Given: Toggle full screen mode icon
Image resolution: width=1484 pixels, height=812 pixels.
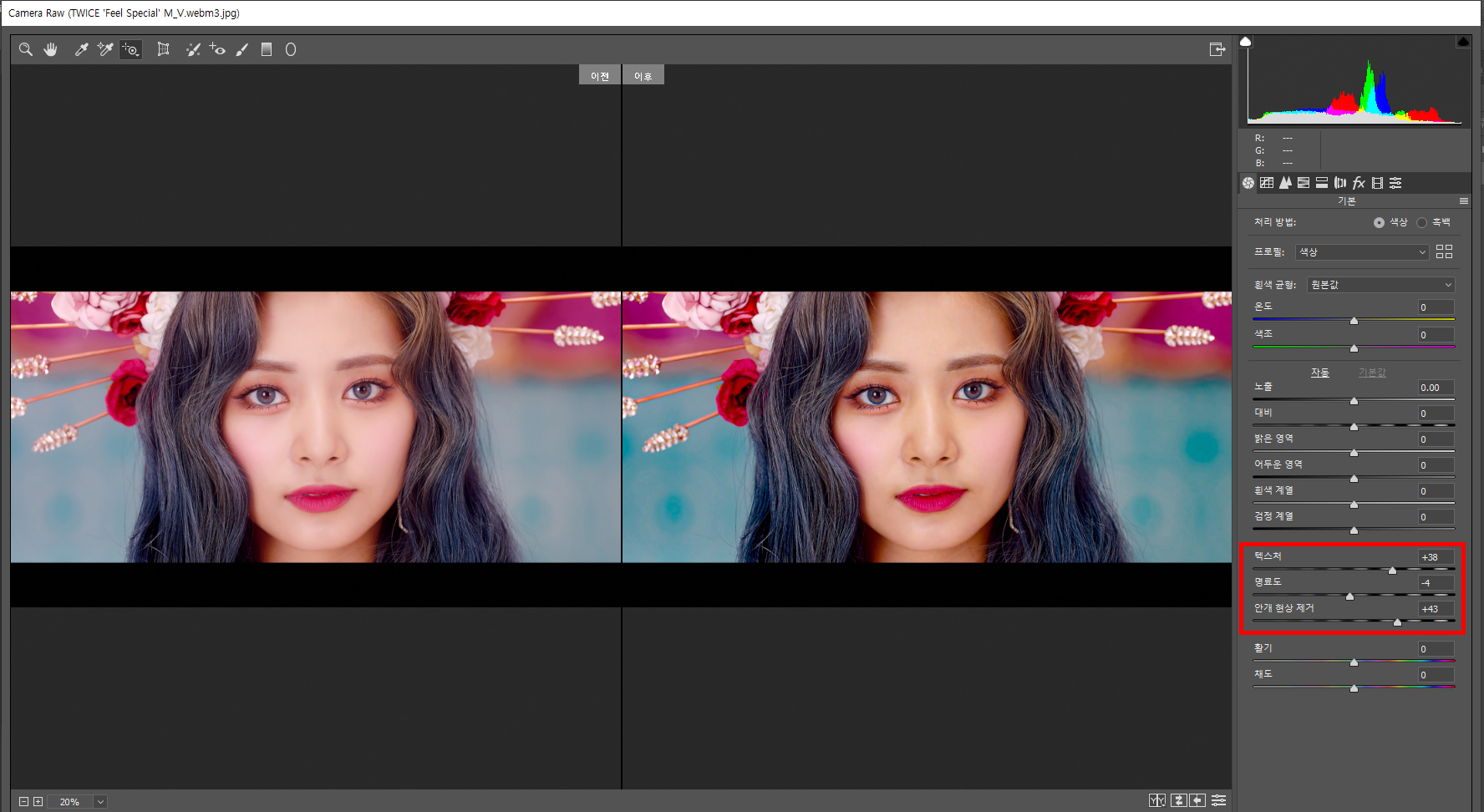Looking at the screenshot, I should [x=1217, y=49].
